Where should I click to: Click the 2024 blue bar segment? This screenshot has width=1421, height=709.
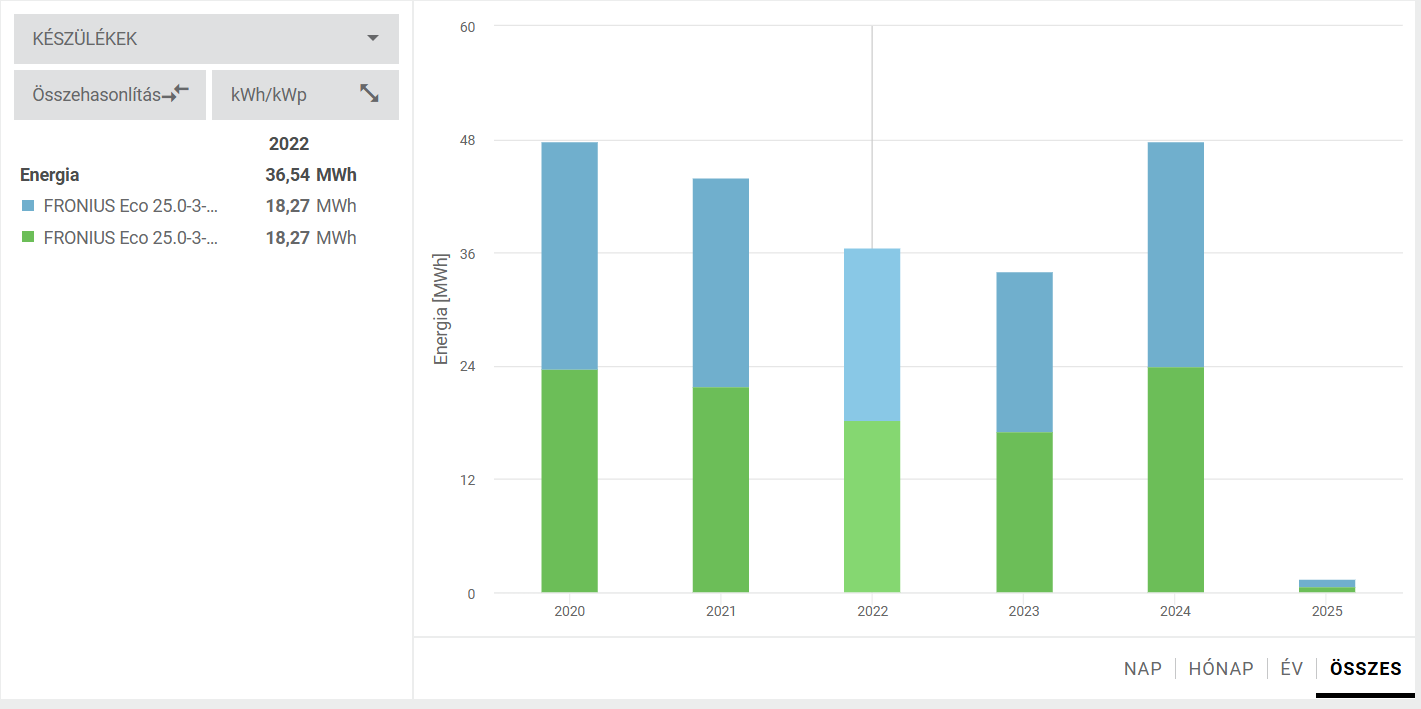pyautogui.click(x=1175, y=255)
